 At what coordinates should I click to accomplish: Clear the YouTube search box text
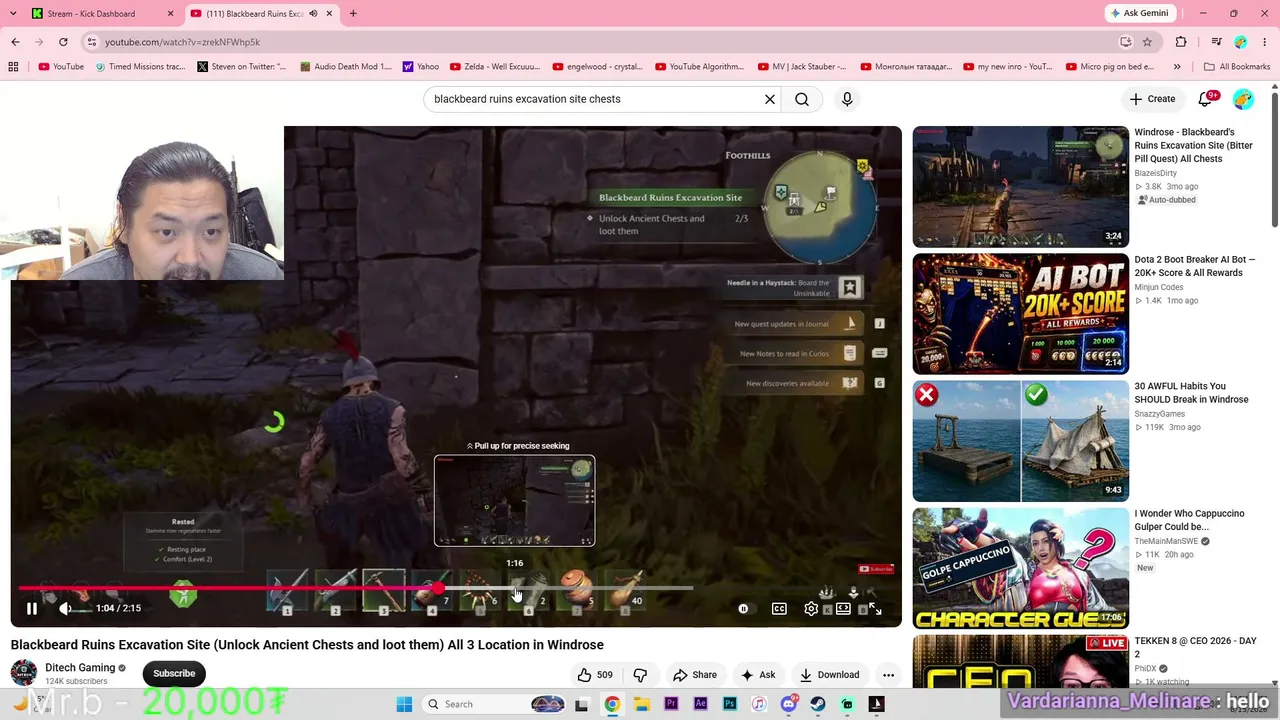click(x=770, y=99)
